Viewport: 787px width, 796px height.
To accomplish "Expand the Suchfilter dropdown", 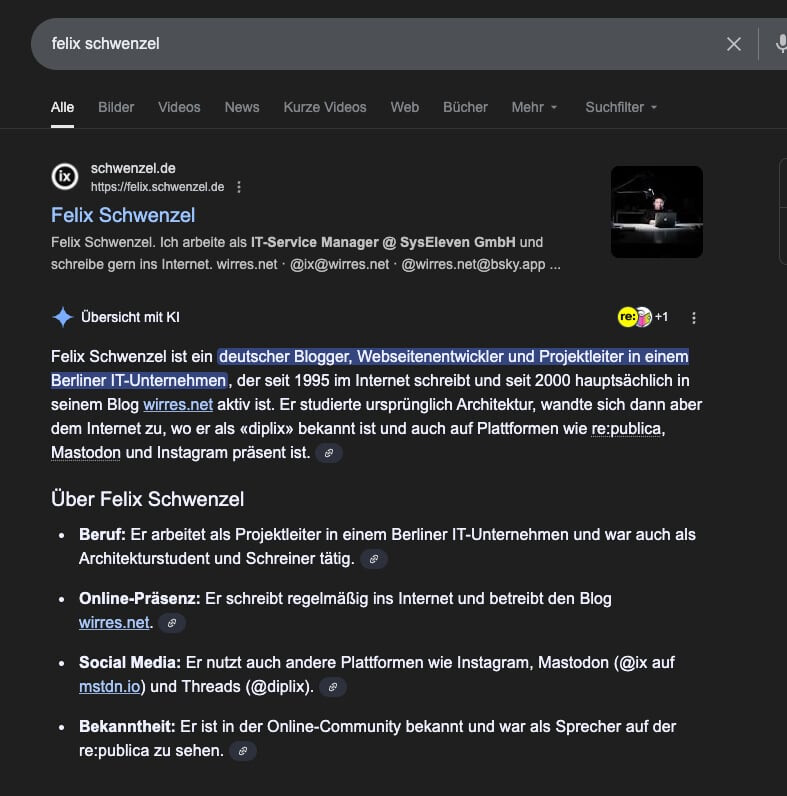I will tap(621, 107).
